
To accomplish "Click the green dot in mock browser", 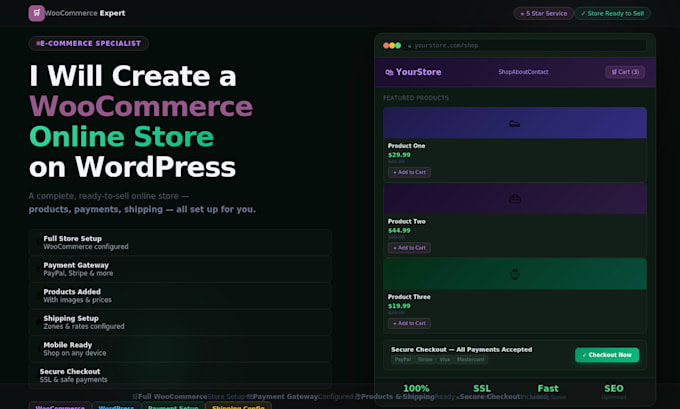I will [398, 46].
